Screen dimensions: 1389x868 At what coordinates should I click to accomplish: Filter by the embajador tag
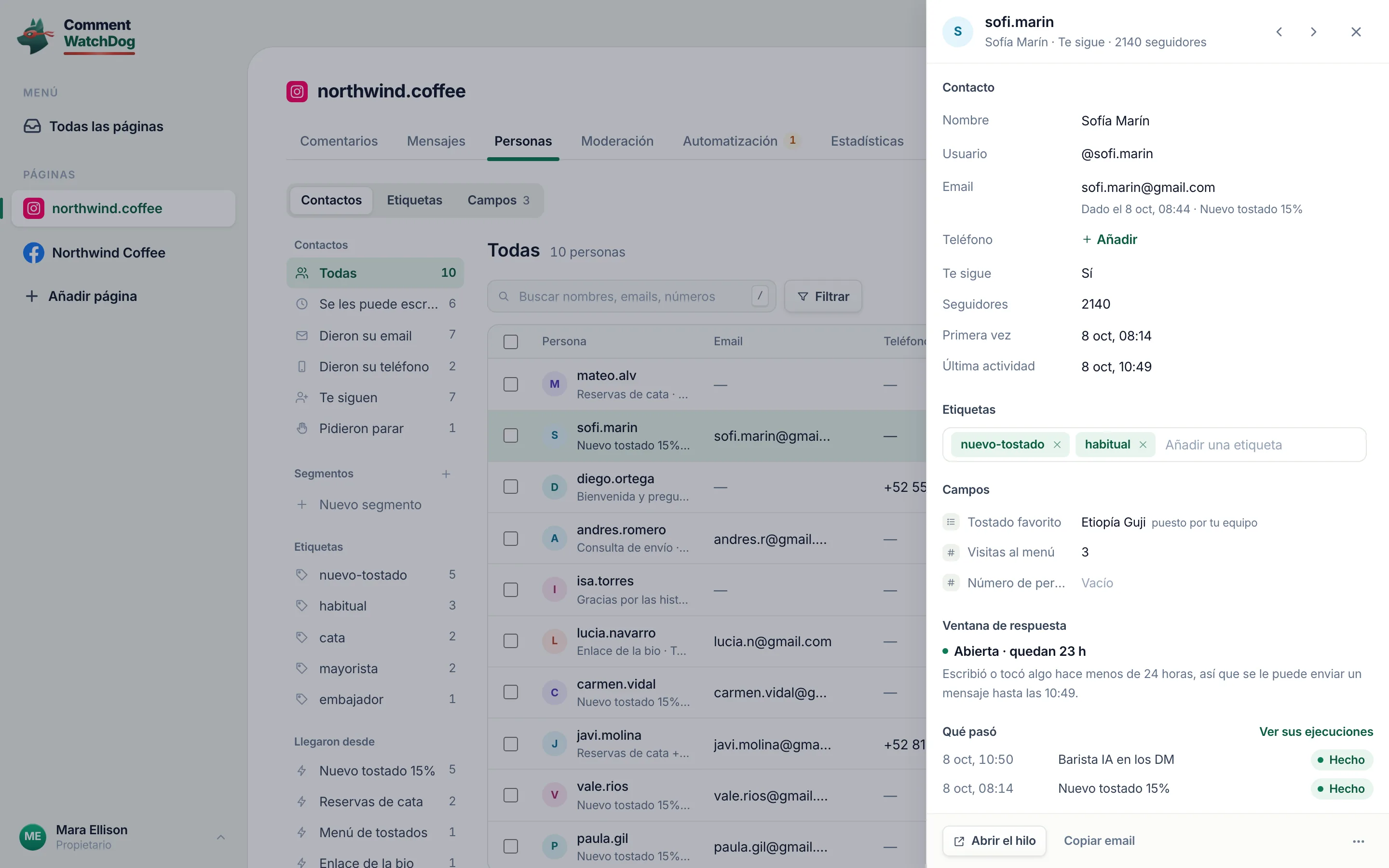(x=375, y=699)
